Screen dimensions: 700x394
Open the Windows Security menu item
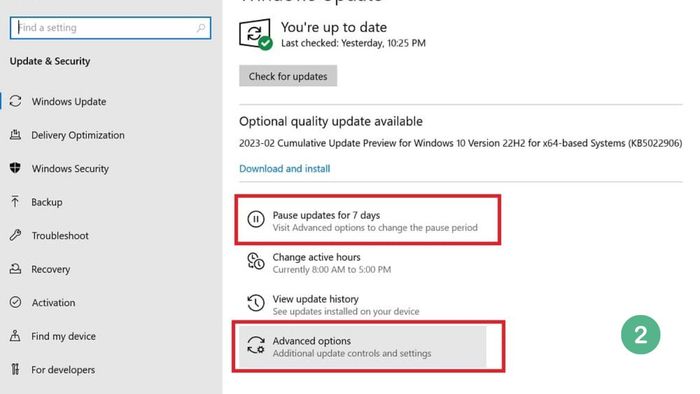[70, 169]
